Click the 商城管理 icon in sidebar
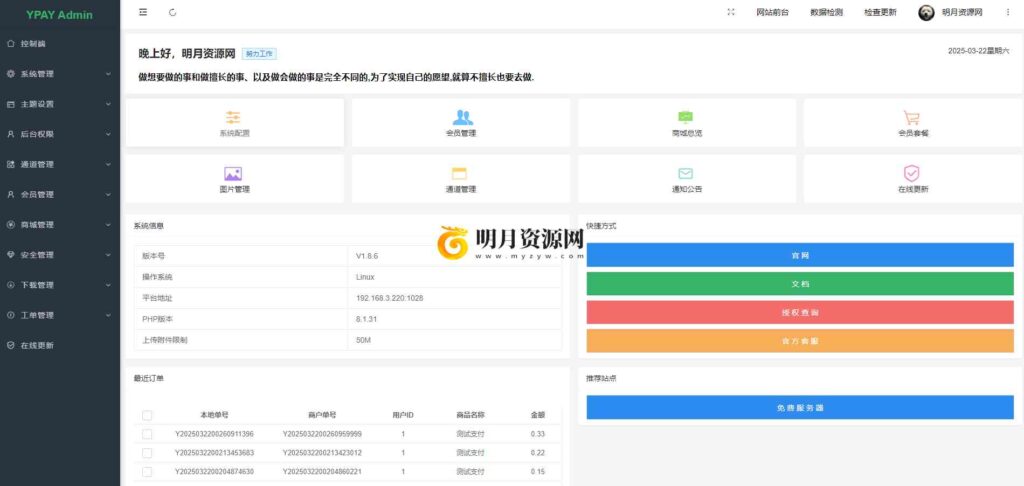The width and height of the screenshot is (1024, 486). coord(10,225)
